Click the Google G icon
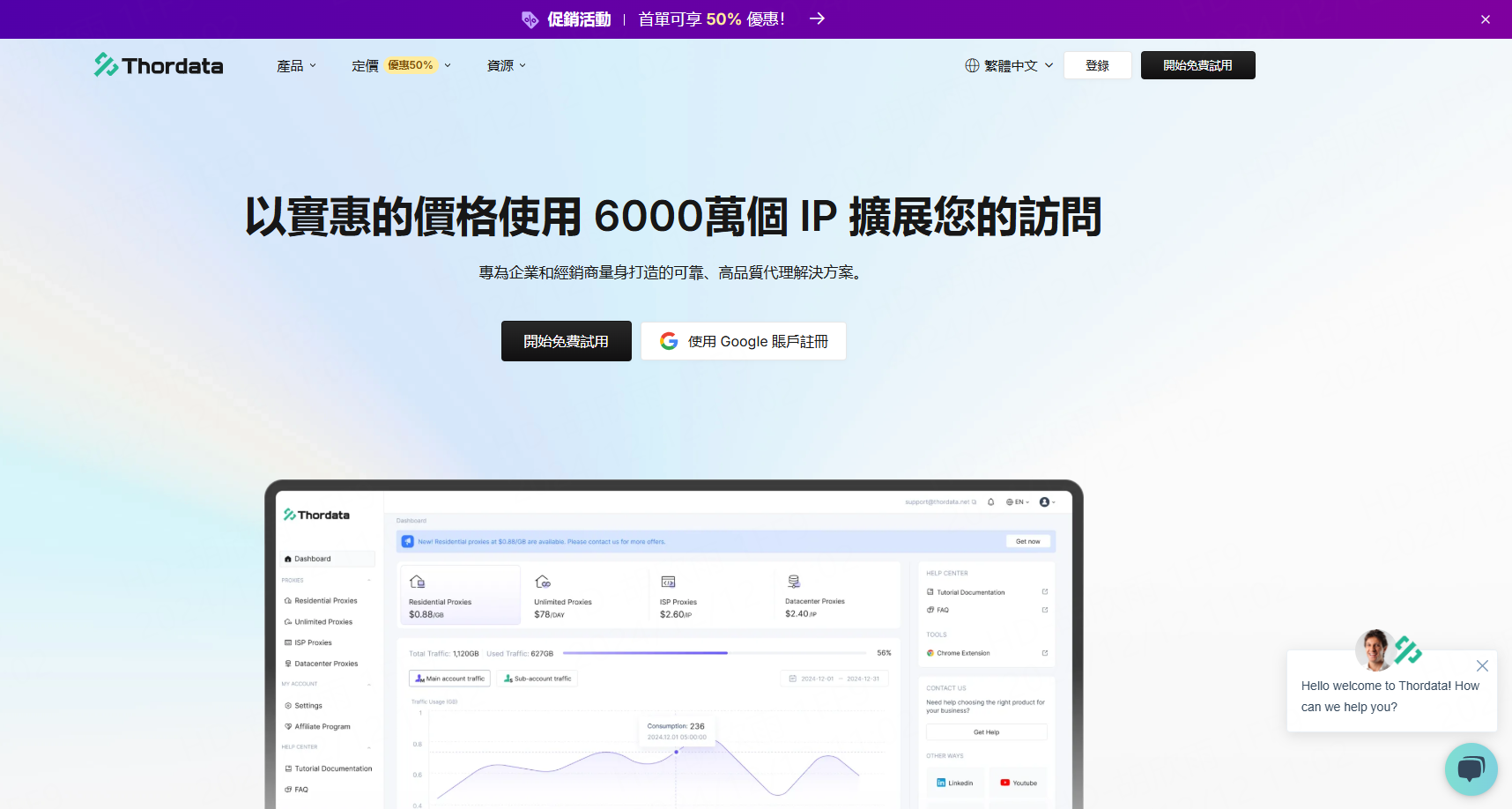1512x809 pixels. pyautogui.click(x=669, y=341)
